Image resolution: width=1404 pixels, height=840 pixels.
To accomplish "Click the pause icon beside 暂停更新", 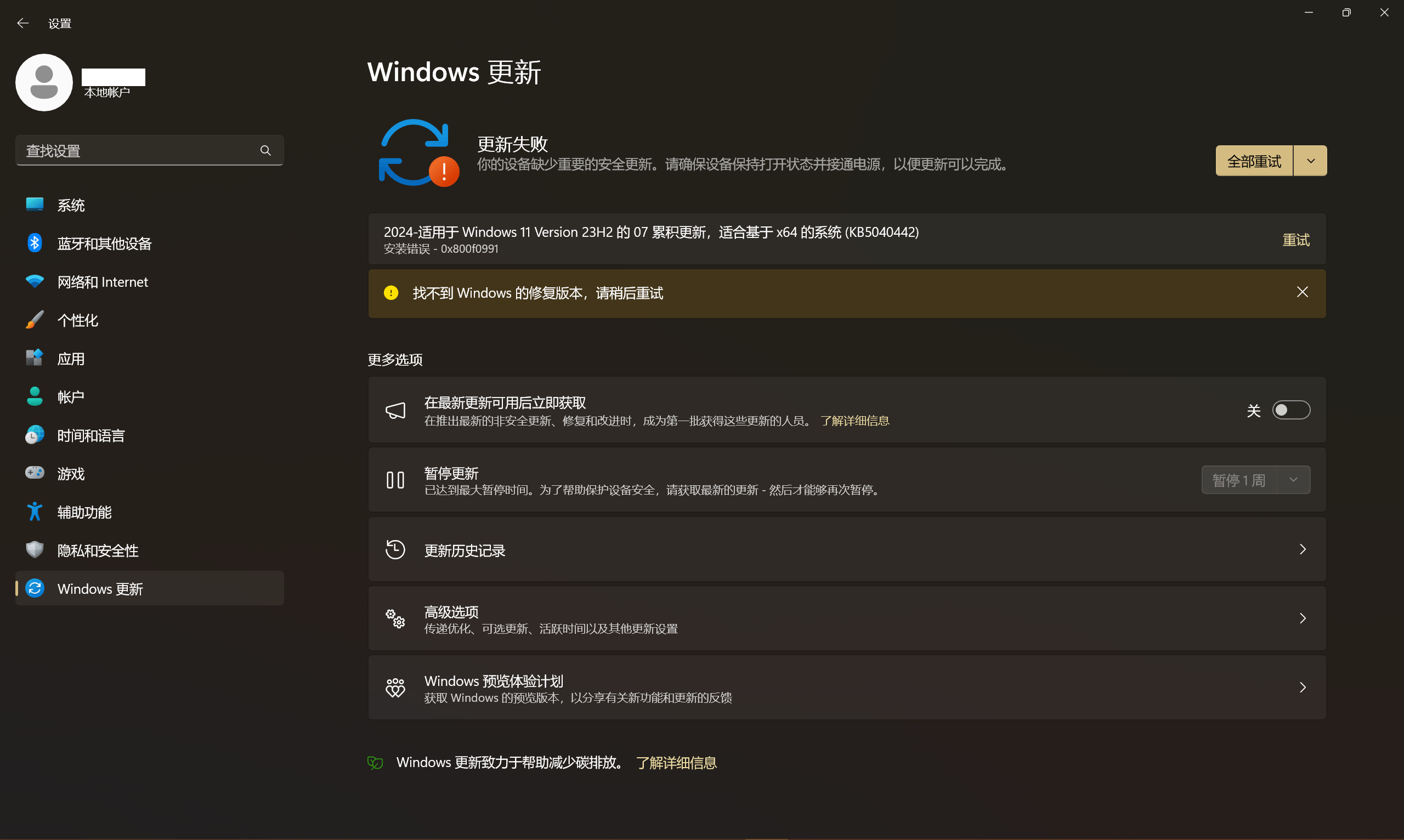I will [x=396, y=480].
